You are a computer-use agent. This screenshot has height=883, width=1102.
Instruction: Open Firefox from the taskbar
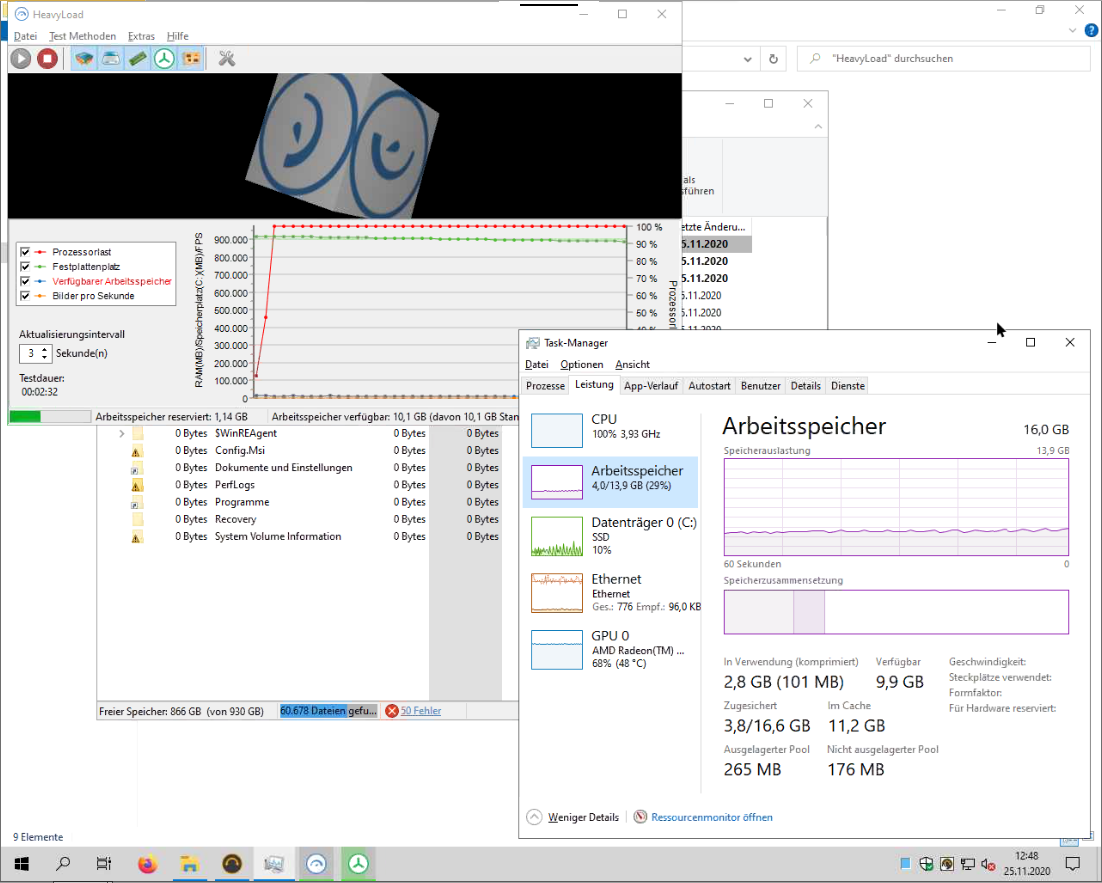(148, 864)
